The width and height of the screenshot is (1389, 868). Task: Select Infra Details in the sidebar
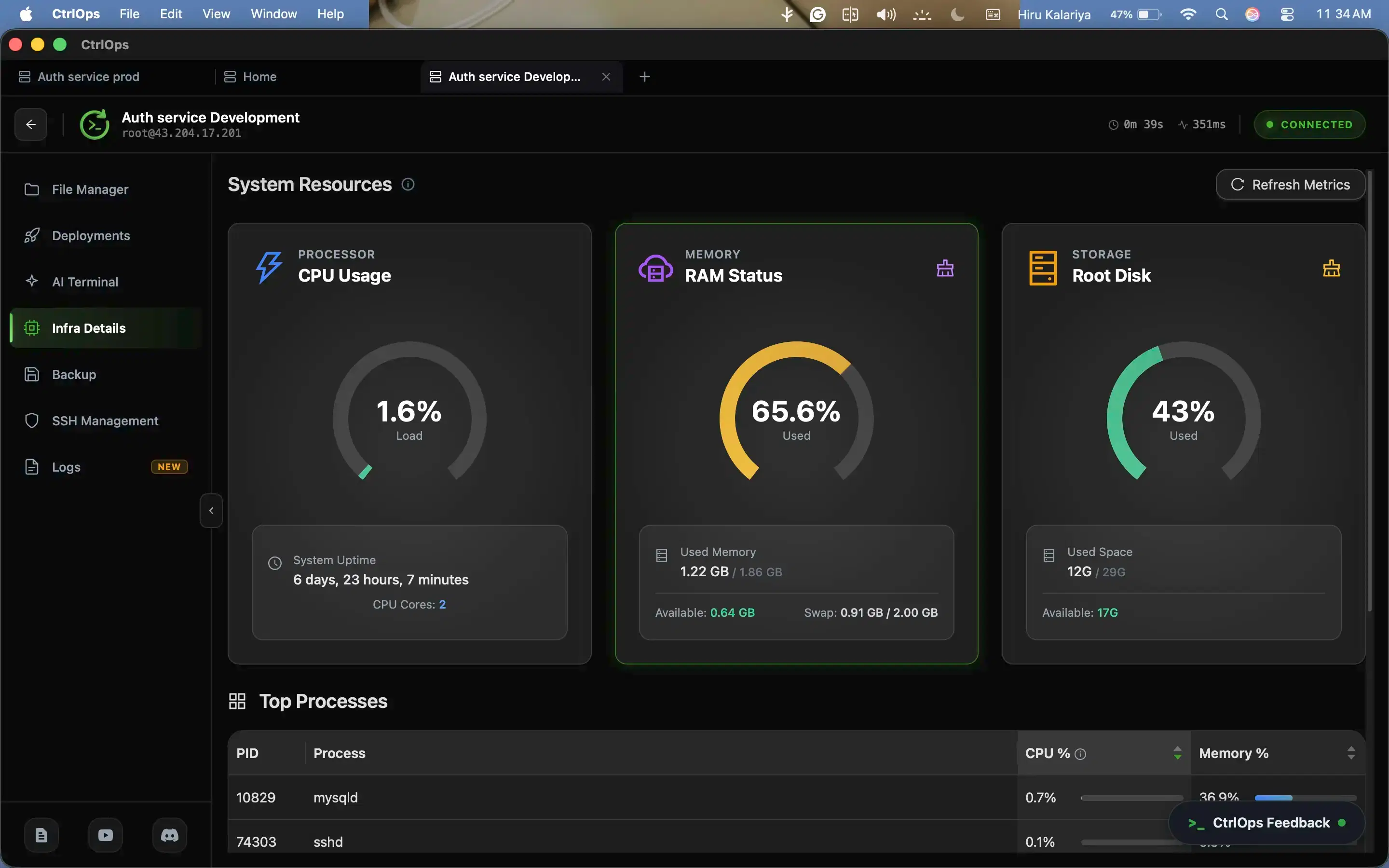point(106,328)
